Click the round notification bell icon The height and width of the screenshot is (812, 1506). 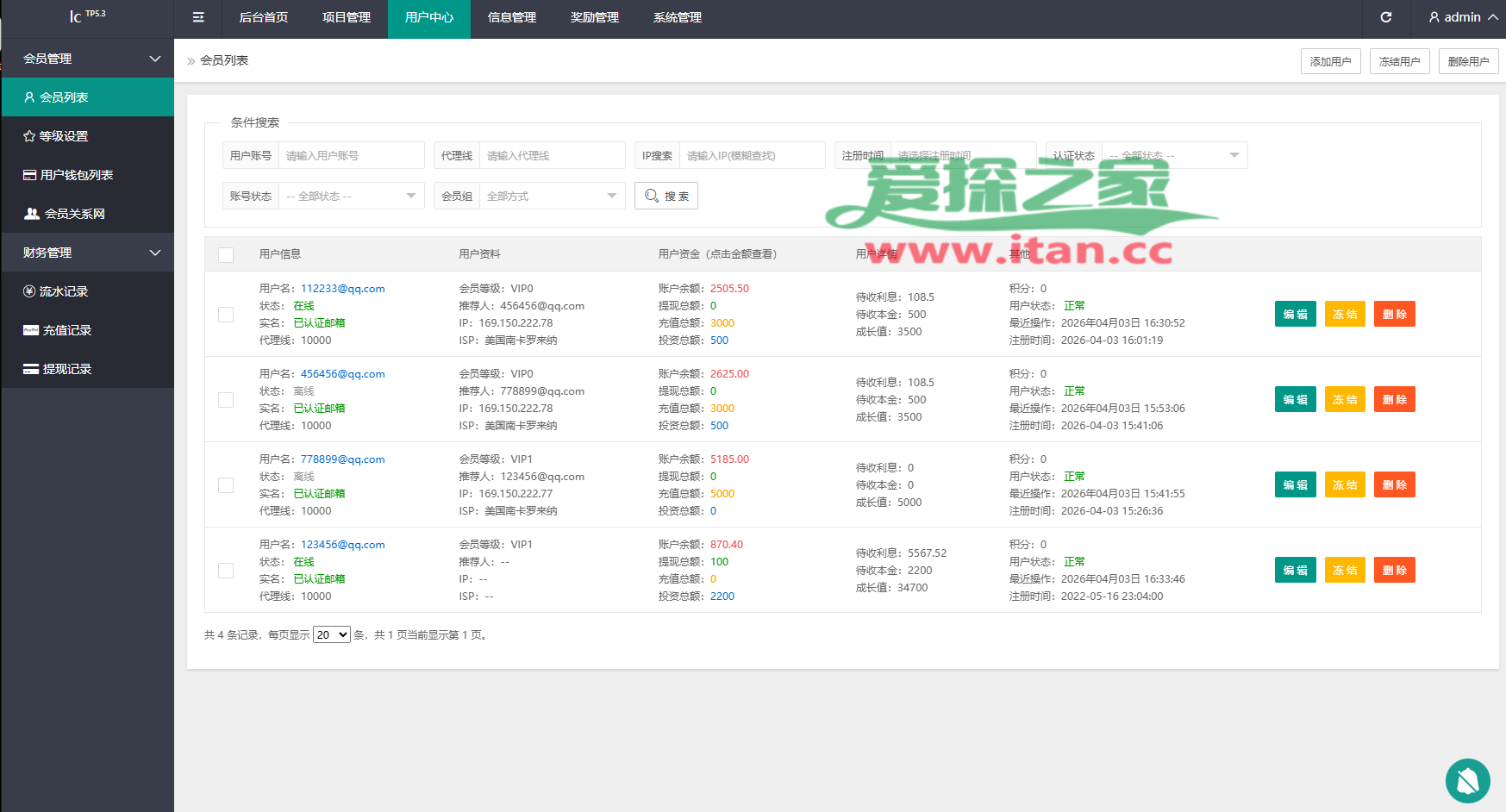[x=1467, y=781]
